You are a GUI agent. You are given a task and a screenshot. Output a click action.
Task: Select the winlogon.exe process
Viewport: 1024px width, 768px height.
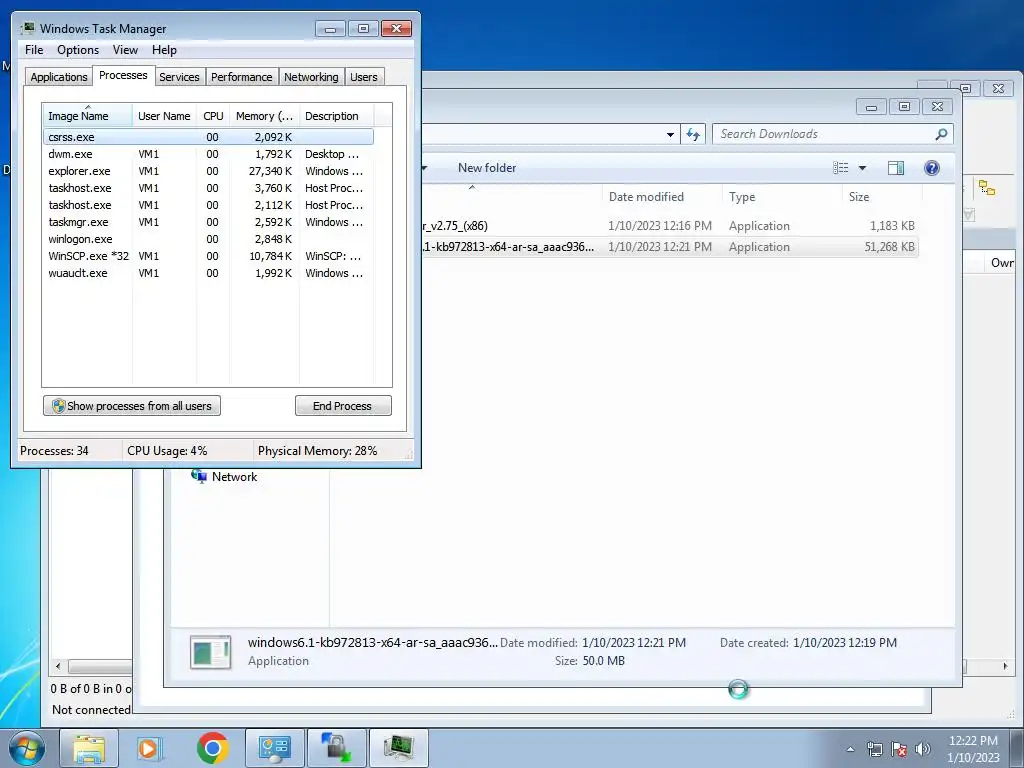208,239
